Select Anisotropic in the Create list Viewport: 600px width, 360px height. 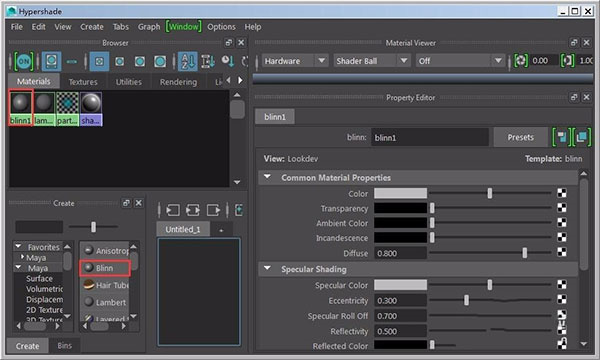(104, 251)
